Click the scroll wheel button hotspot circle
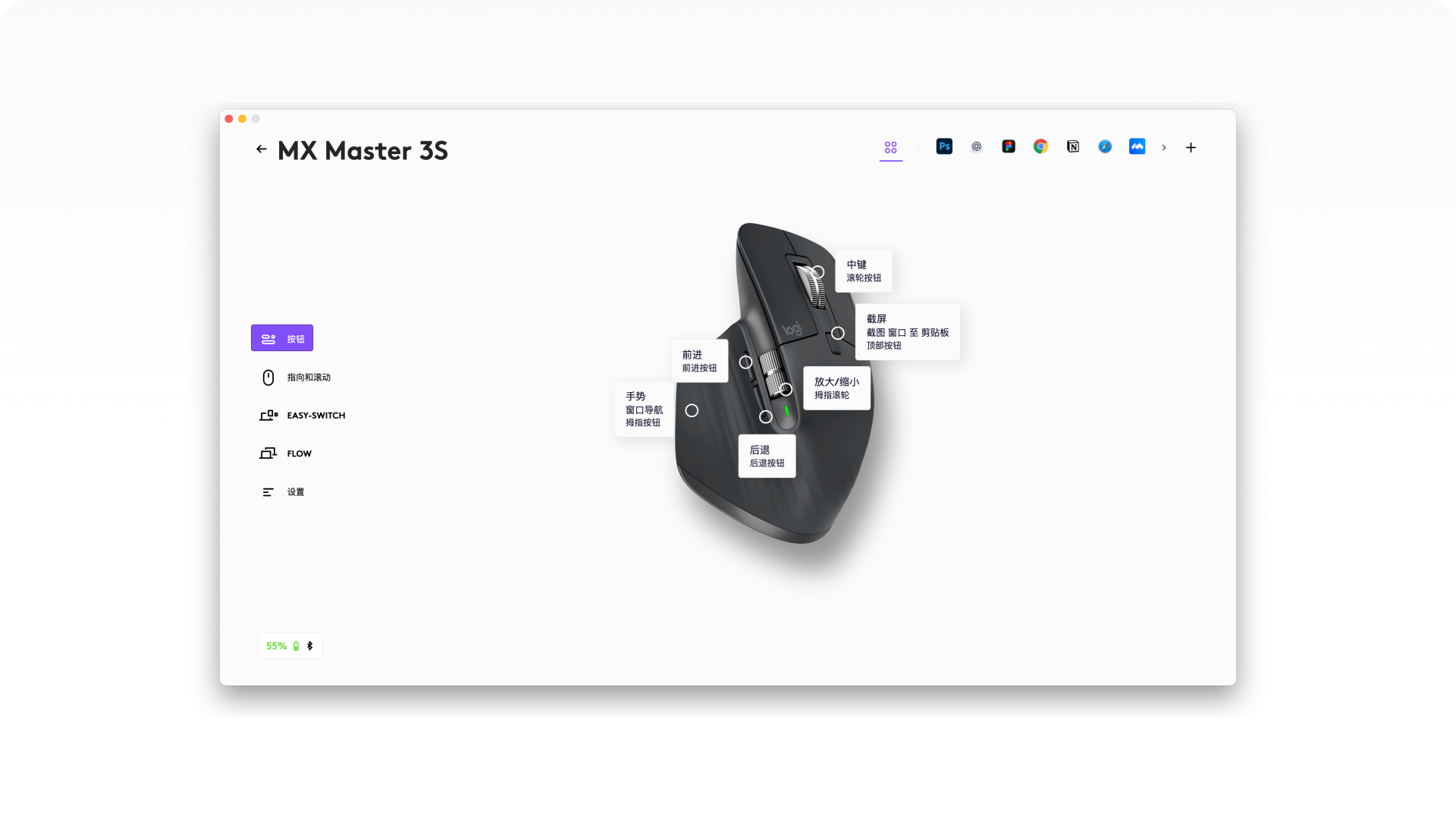This screenshot has width=1456, height=819. pos(817,271)
